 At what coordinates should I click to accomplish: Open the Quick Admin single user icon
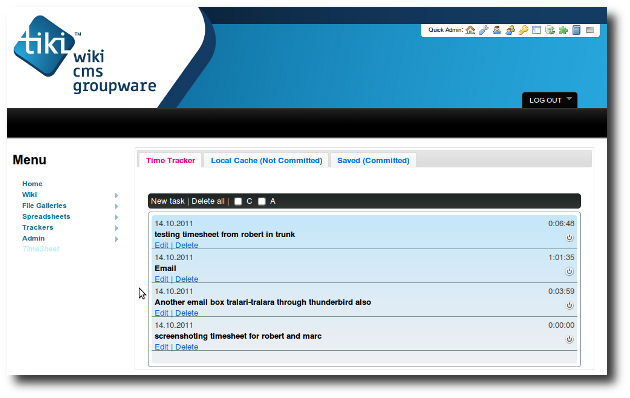pyautogui.click(x=497, y=30)
